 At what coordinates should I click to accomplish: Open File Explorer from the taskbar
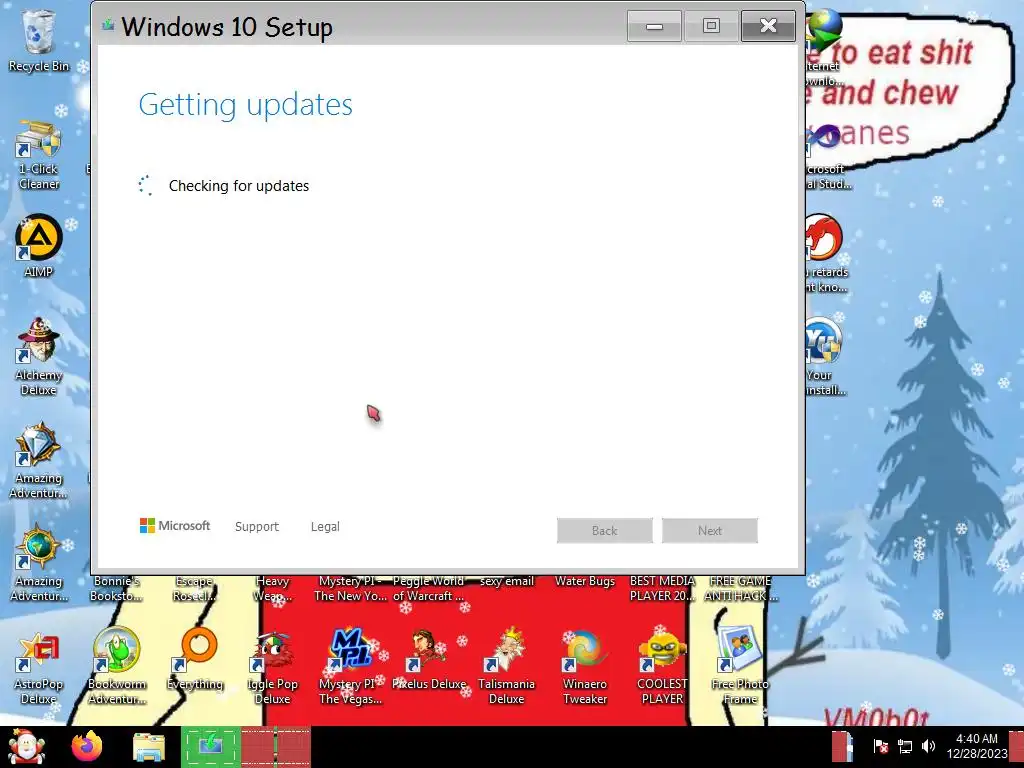point(149,748)
